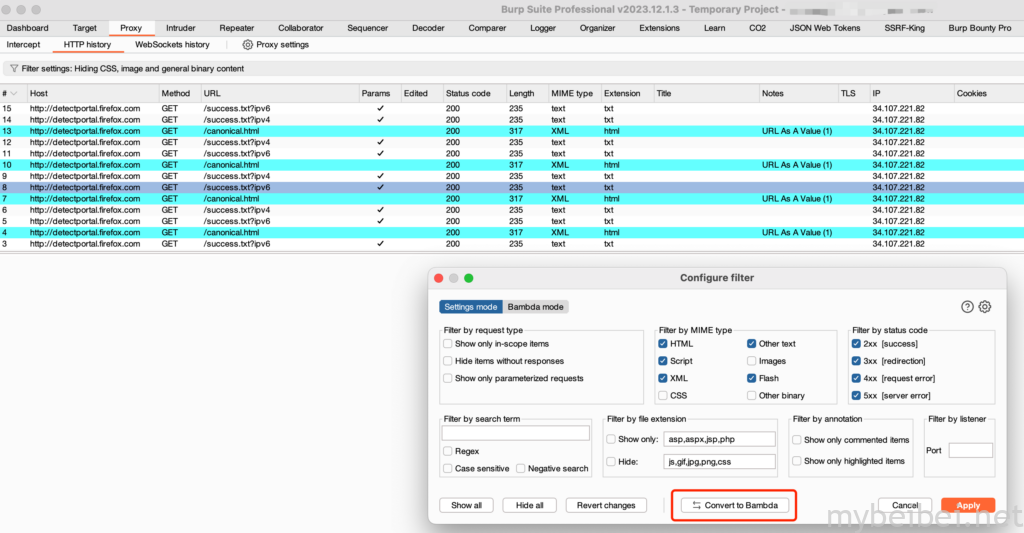Image resolution: width=1024 pixels, height=533 pixels.
Task: Click the orange Apply button
Action: click(x=967, y=505)
